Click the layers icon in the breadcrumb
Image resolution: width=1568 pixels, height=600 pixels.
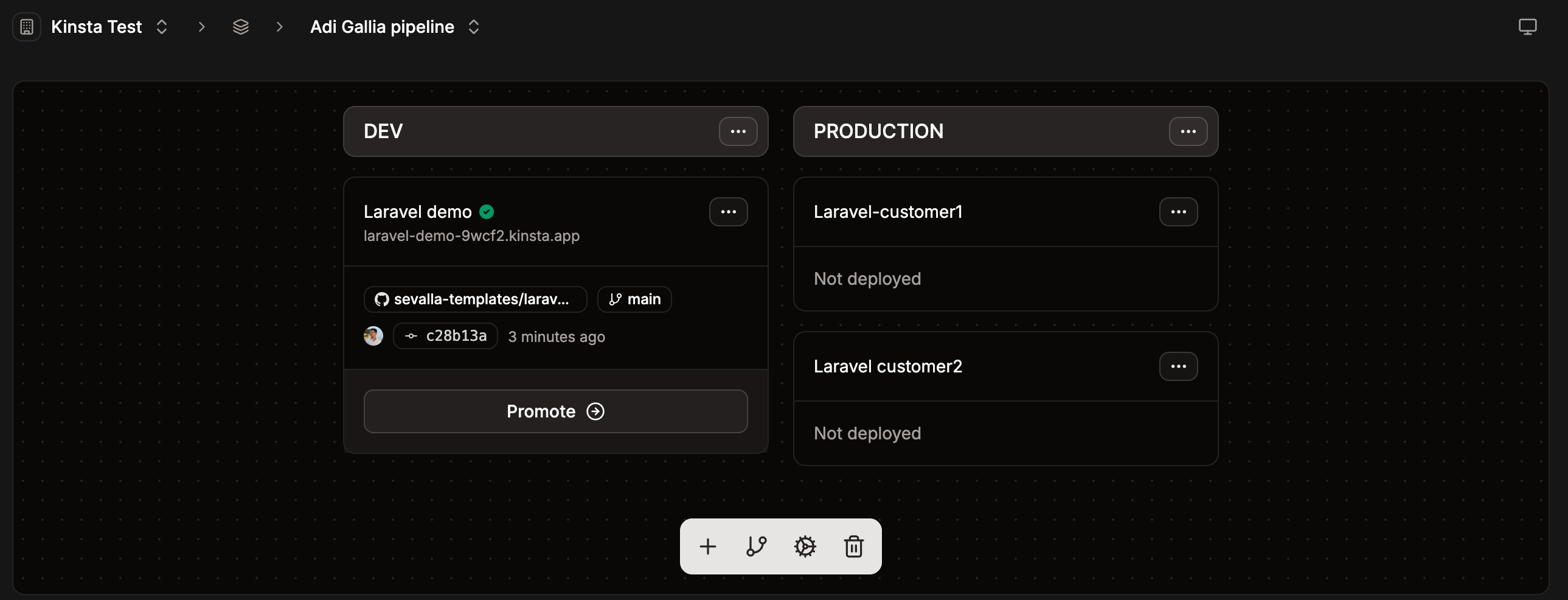point(241,27)
